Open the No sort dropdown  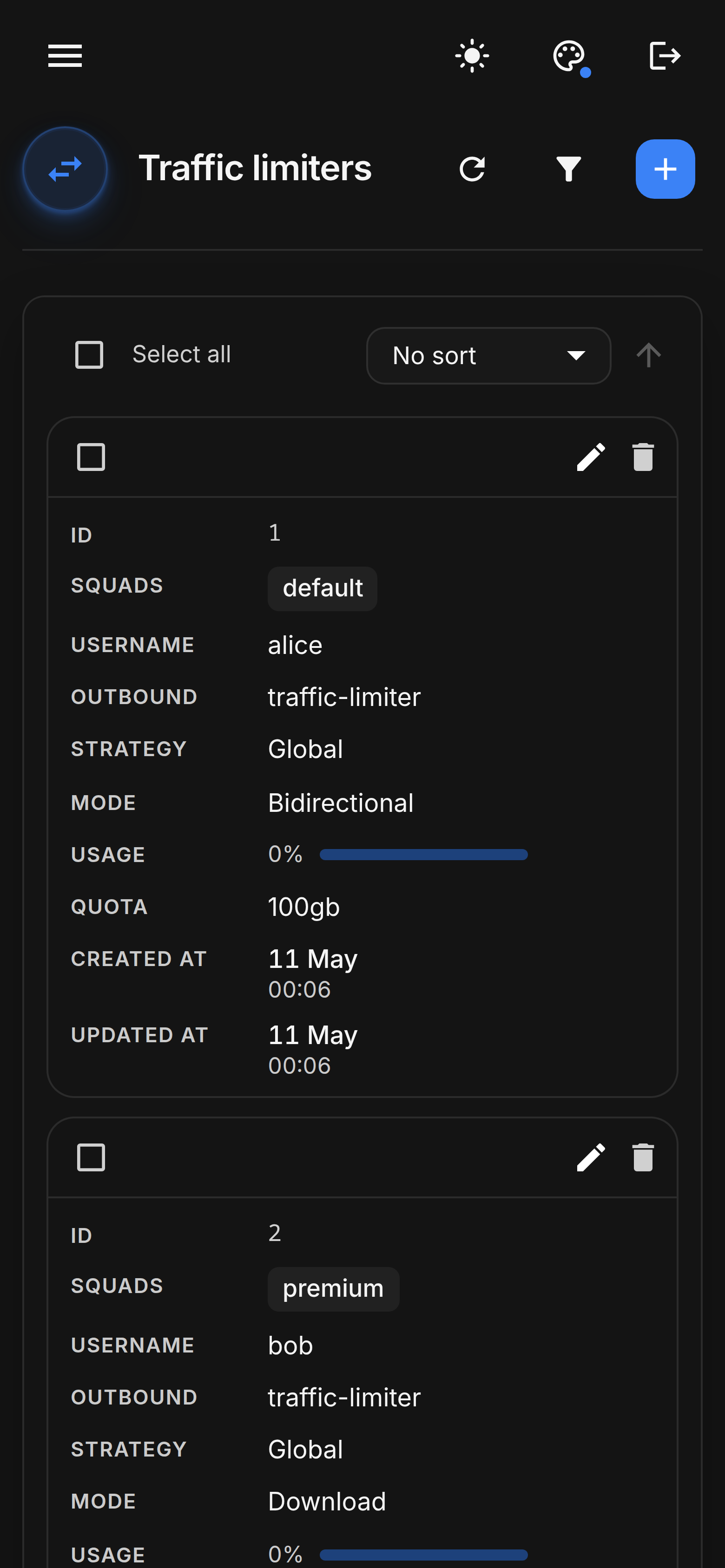point(488,355)
